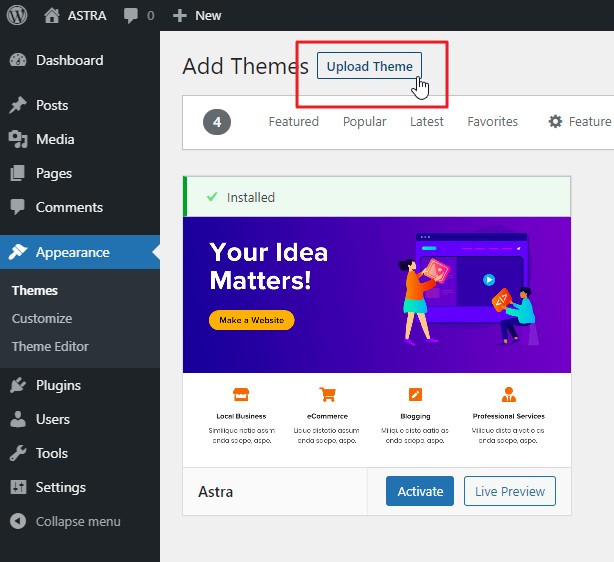The image size is (614, 562).
Task: Click the ASTRA site name link
Action: point(87,16)
